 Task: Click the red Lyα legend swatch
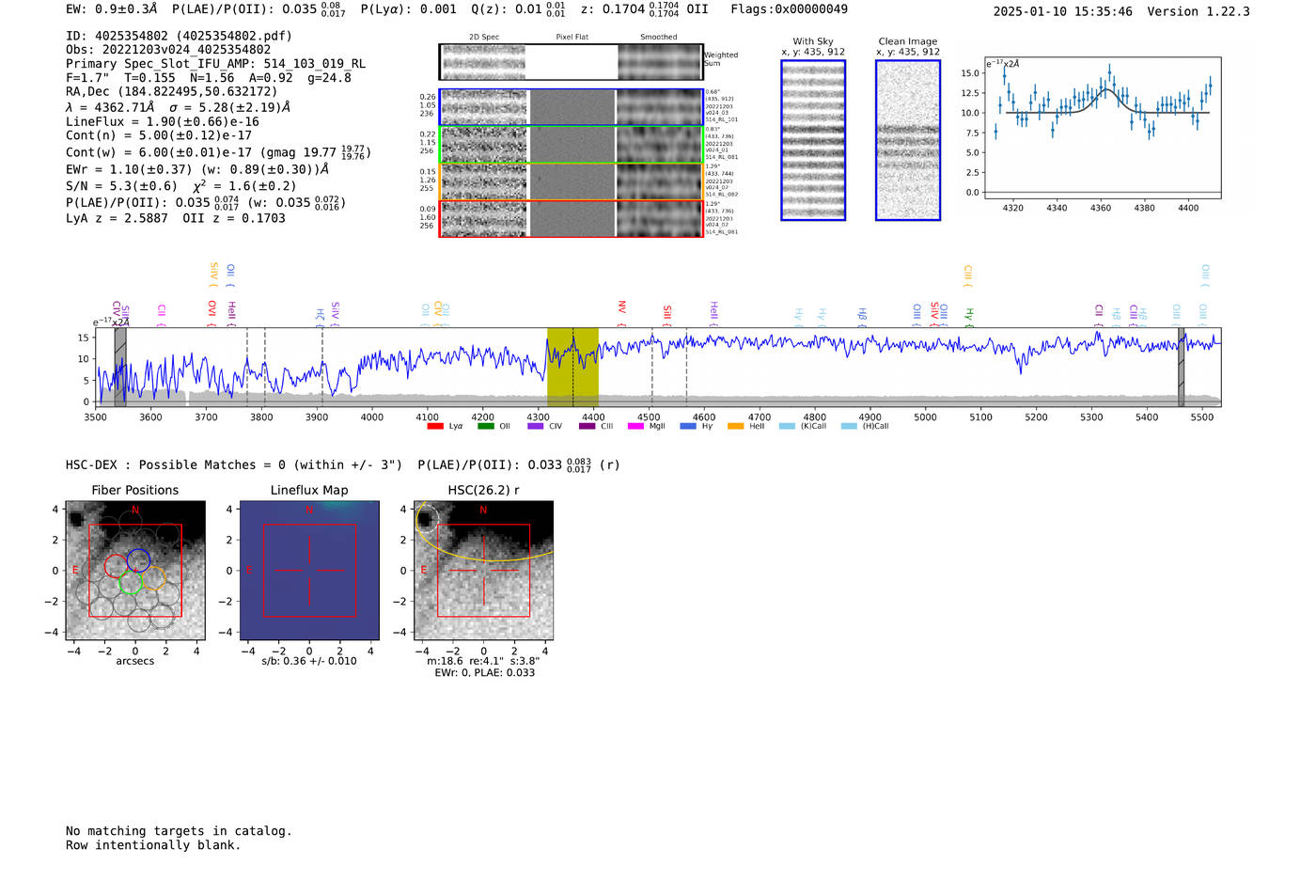click(x=435, y=426)
